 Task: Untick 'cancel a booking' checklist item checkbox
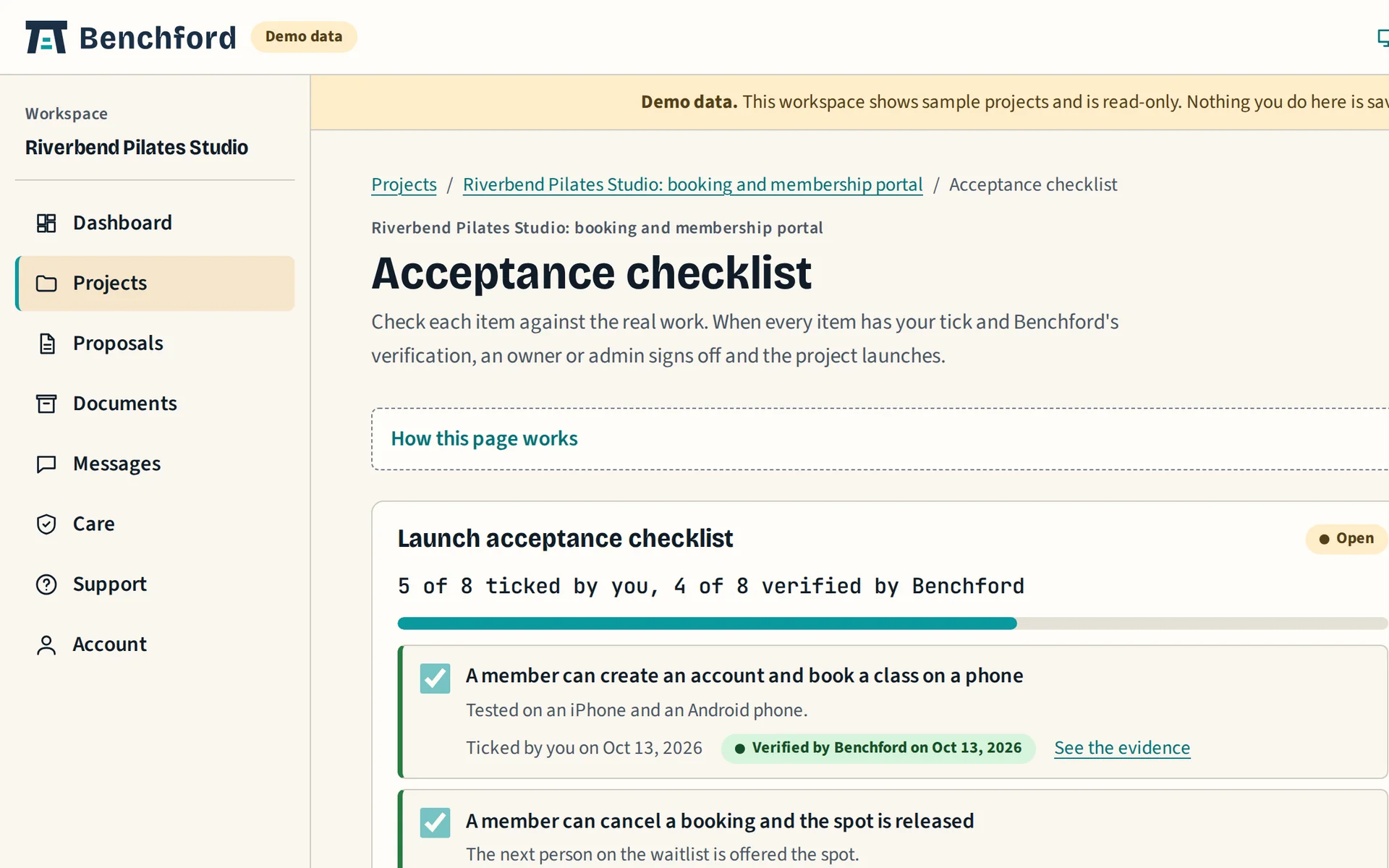435,822
